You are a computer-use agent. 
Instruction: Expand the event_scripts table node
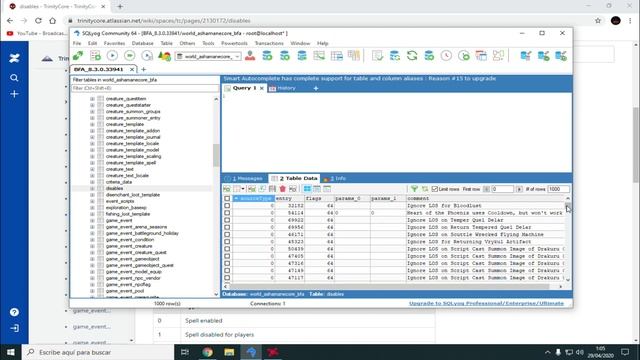click(x=92, y=201)
